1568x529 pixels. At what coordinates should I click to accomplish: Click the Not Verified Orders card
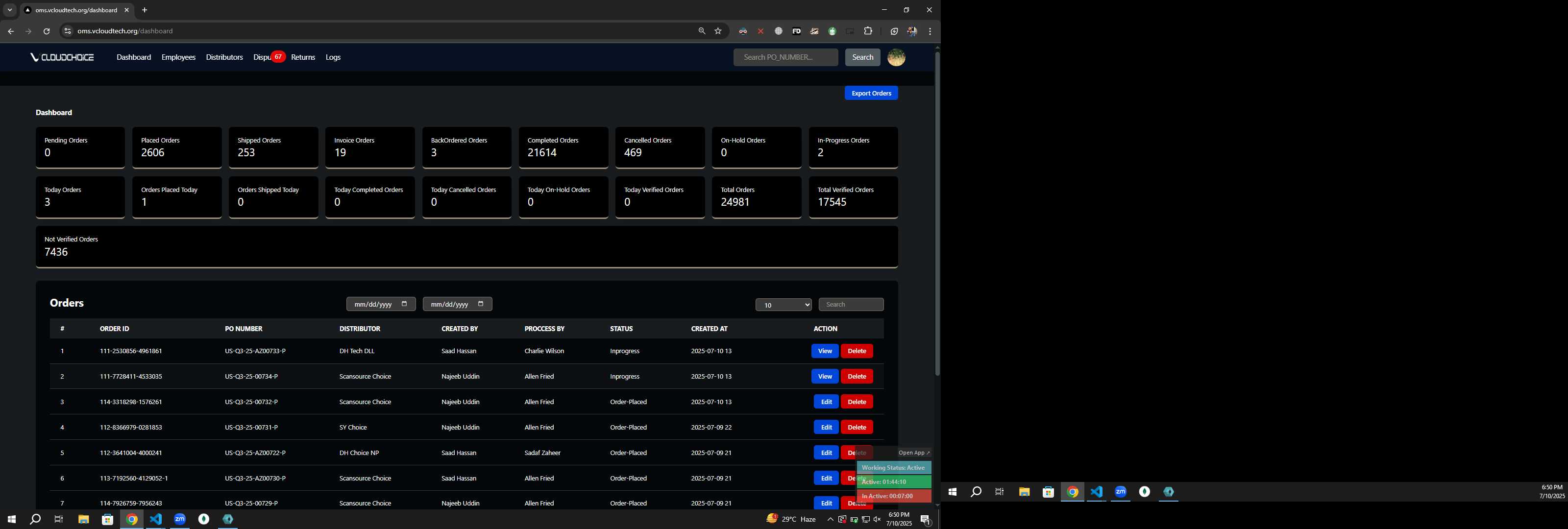[467, 246]
